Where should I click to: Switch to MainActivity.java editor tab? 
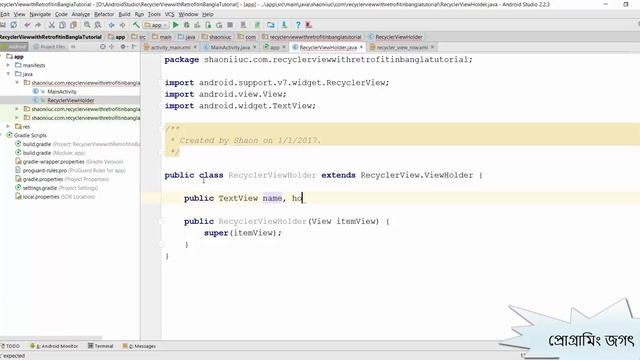point(230,47)
